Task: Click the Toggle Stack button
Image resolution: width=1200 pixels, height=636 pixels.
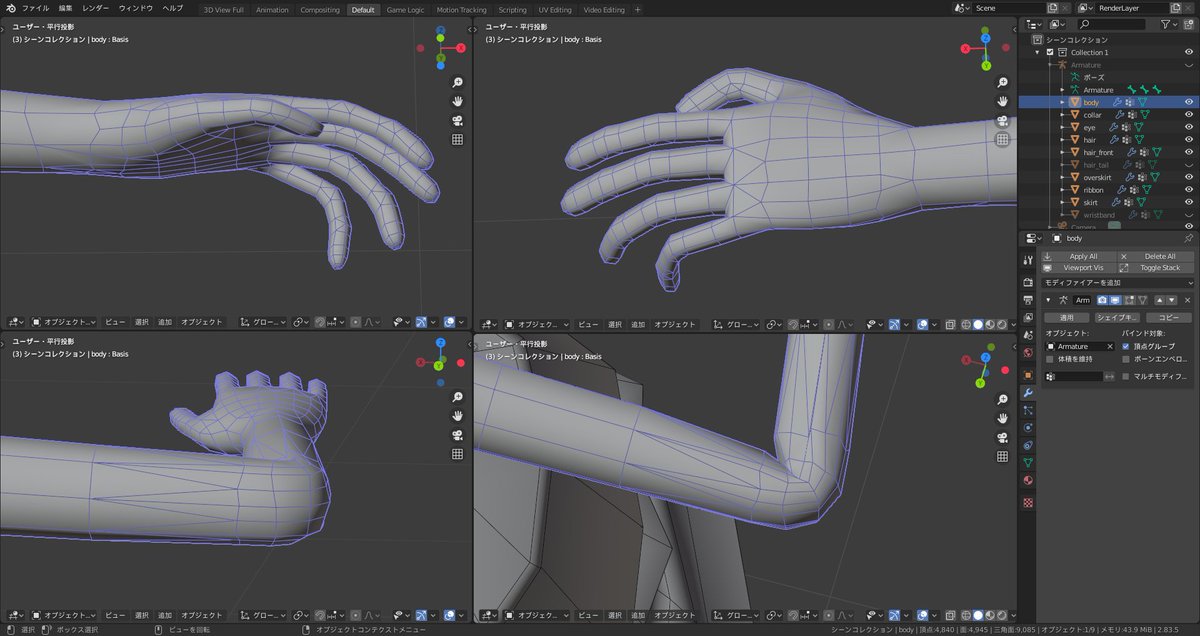Action: [x=1156, y=268]
